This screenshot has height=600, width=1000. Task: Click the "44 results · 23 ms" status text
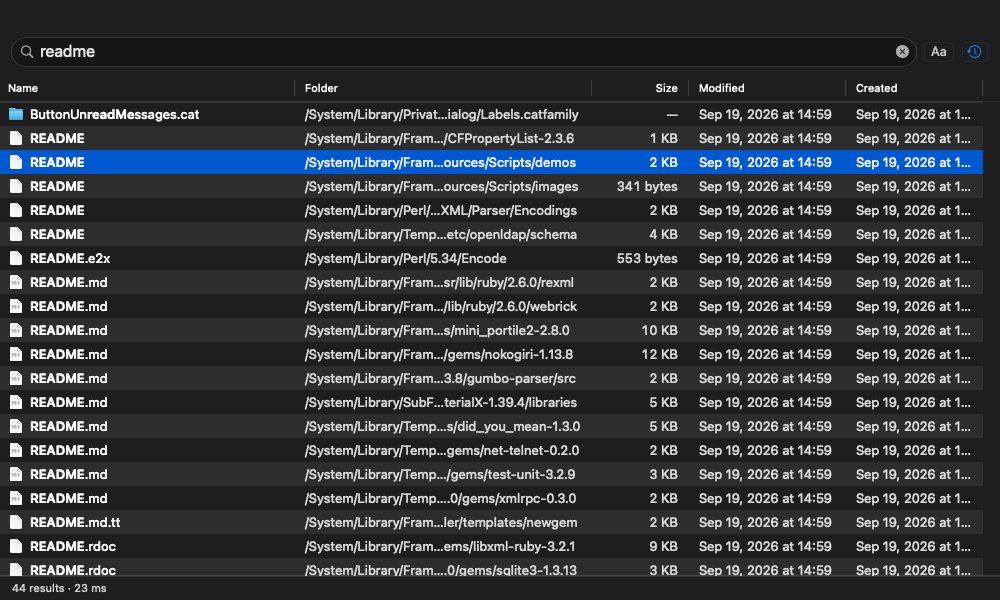click(x=59, y=588)
